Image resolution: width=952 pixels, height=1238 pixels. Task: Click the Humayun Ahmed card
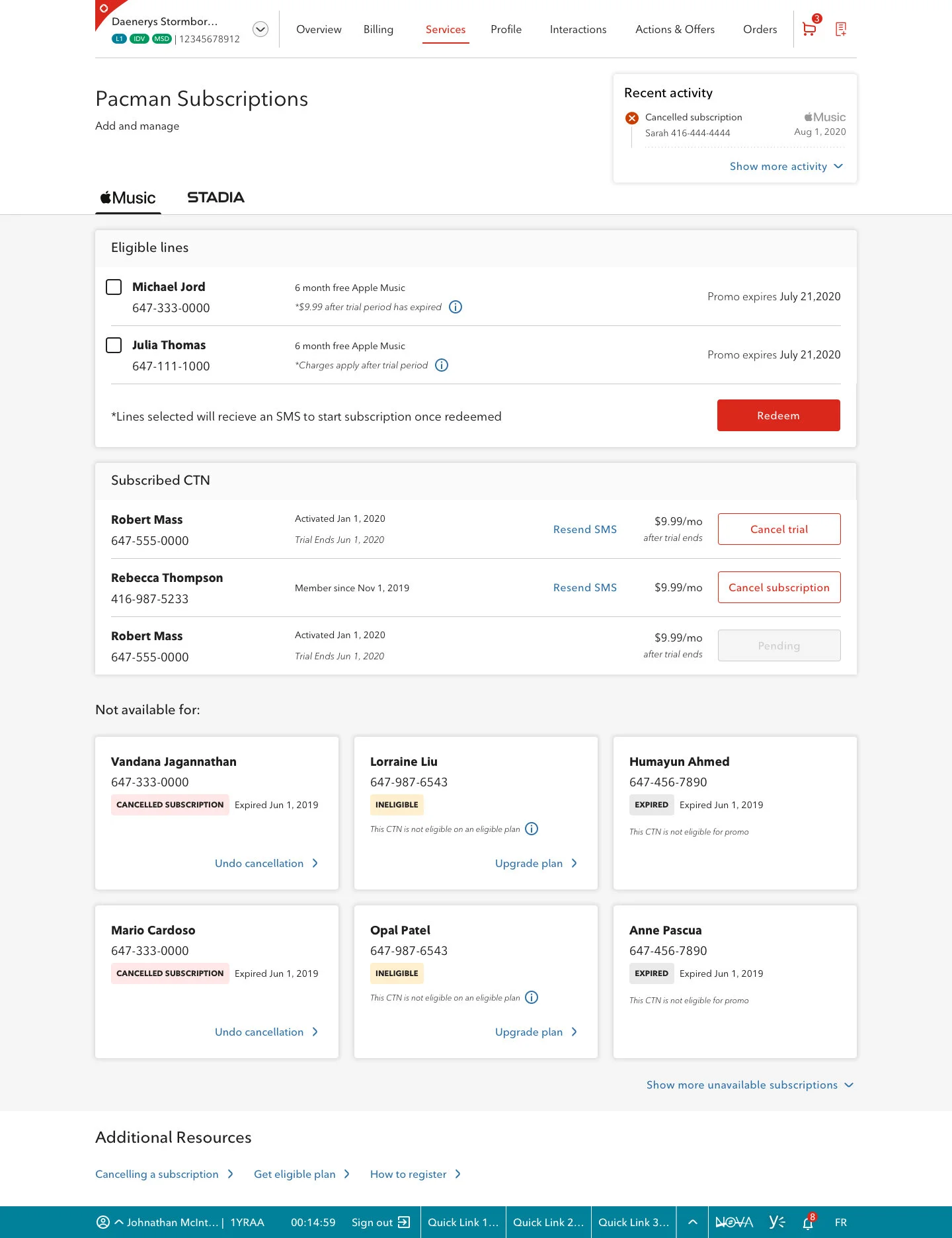[735, 813]
